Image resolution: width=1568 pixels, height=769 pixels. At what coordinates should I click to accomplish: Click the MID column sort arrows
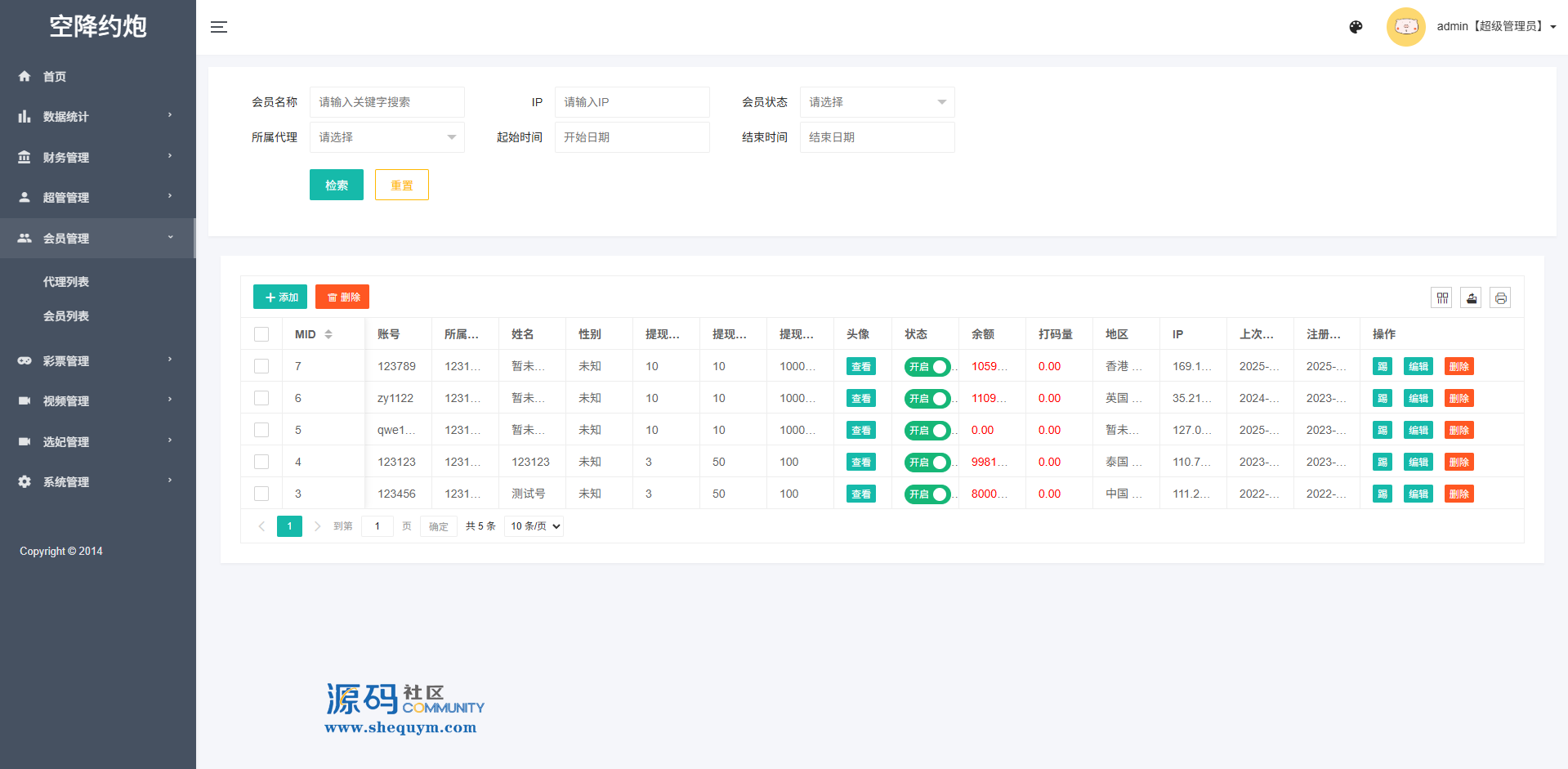click(328, 334)
